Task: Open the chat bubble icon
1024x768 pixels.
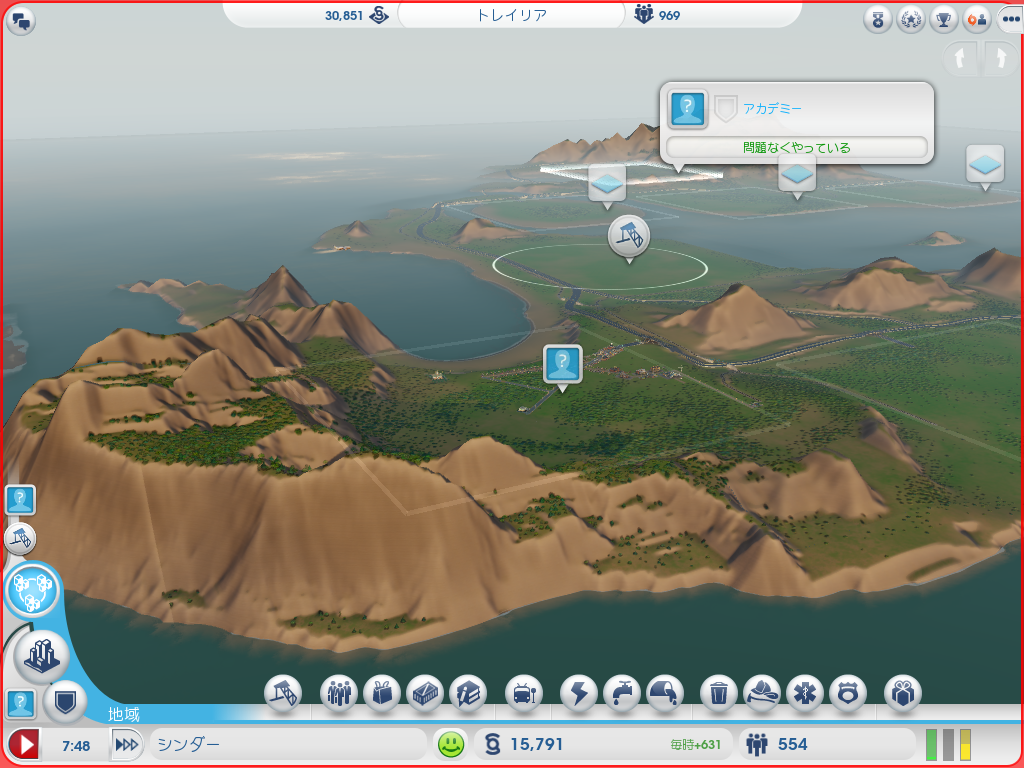Action: tap(21, 22)
